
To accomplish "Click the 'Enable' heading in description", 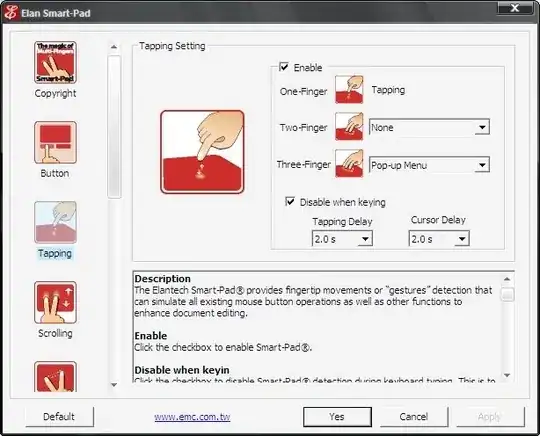I will click(150, 336).
